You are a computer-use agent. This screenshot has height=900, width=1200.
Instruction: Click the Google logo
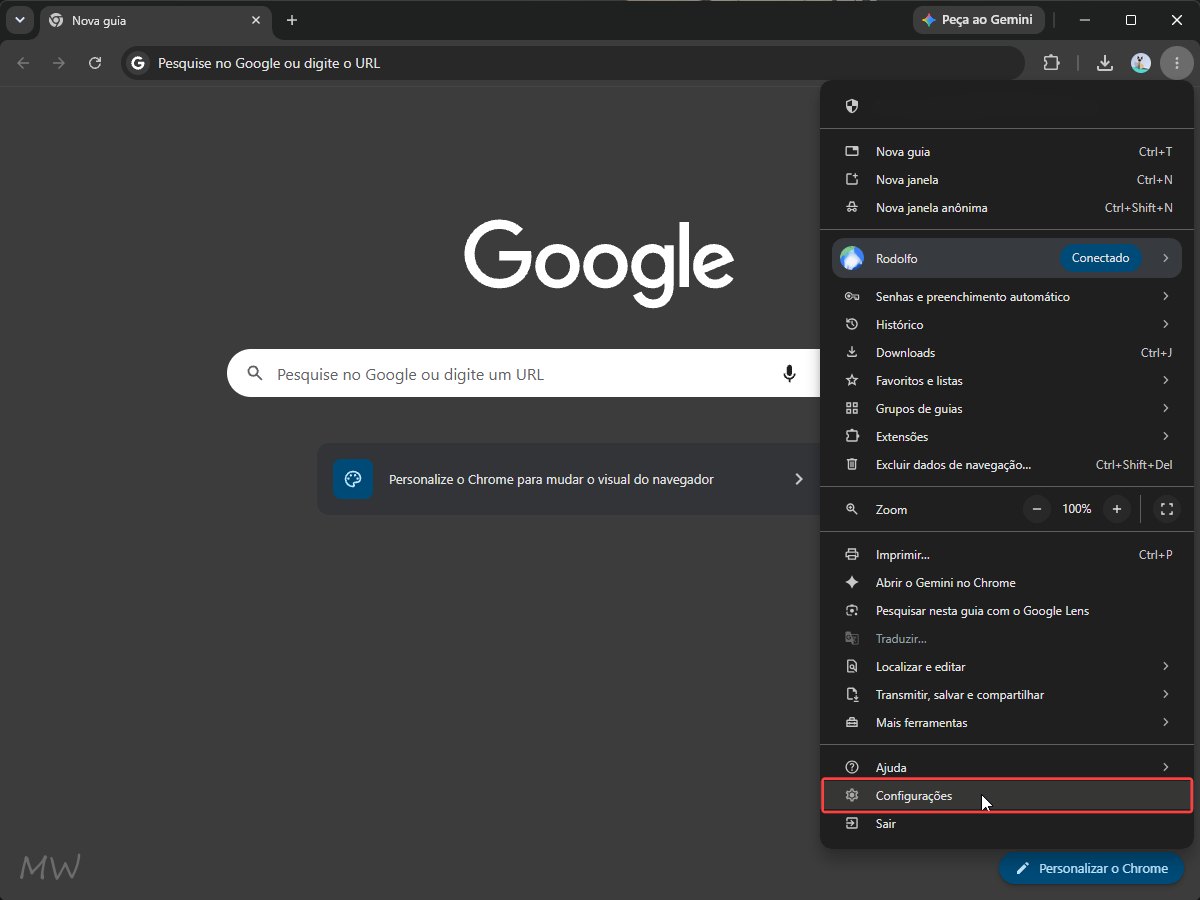click(599, 263)
